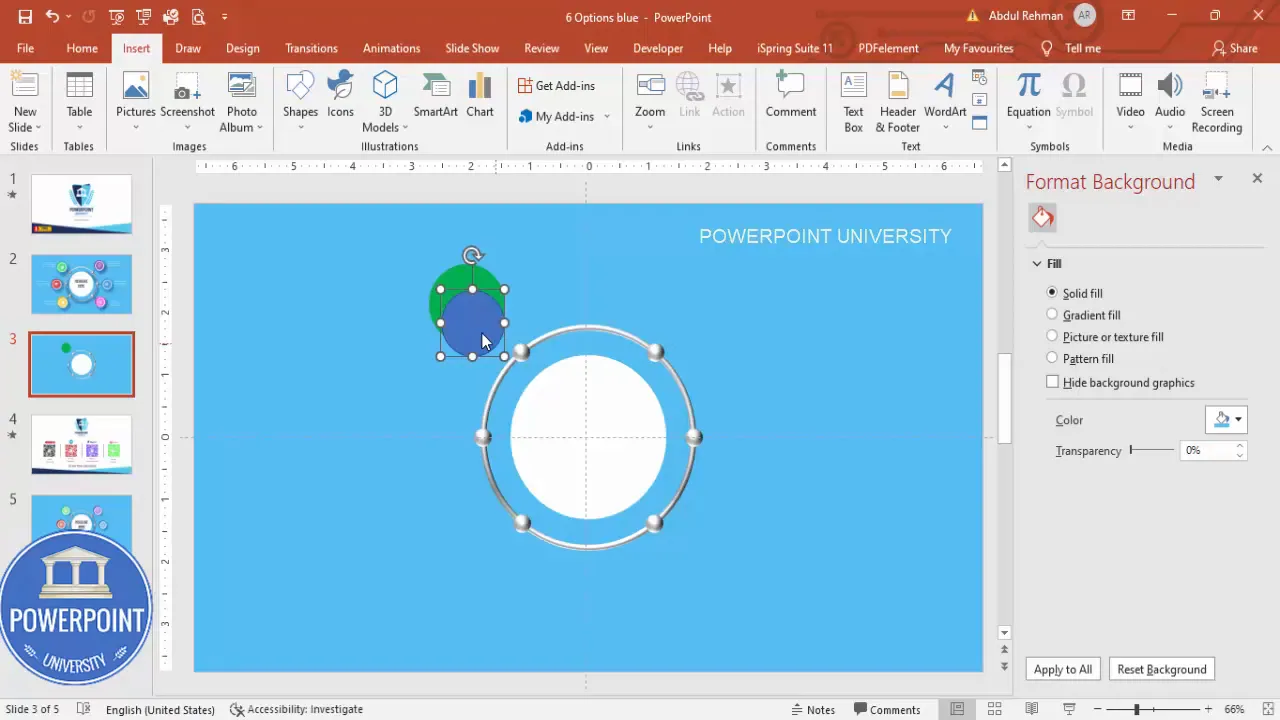Start a Screen Recording
The width and height of the screenshot is (1280, 720).
(1217, 101)
